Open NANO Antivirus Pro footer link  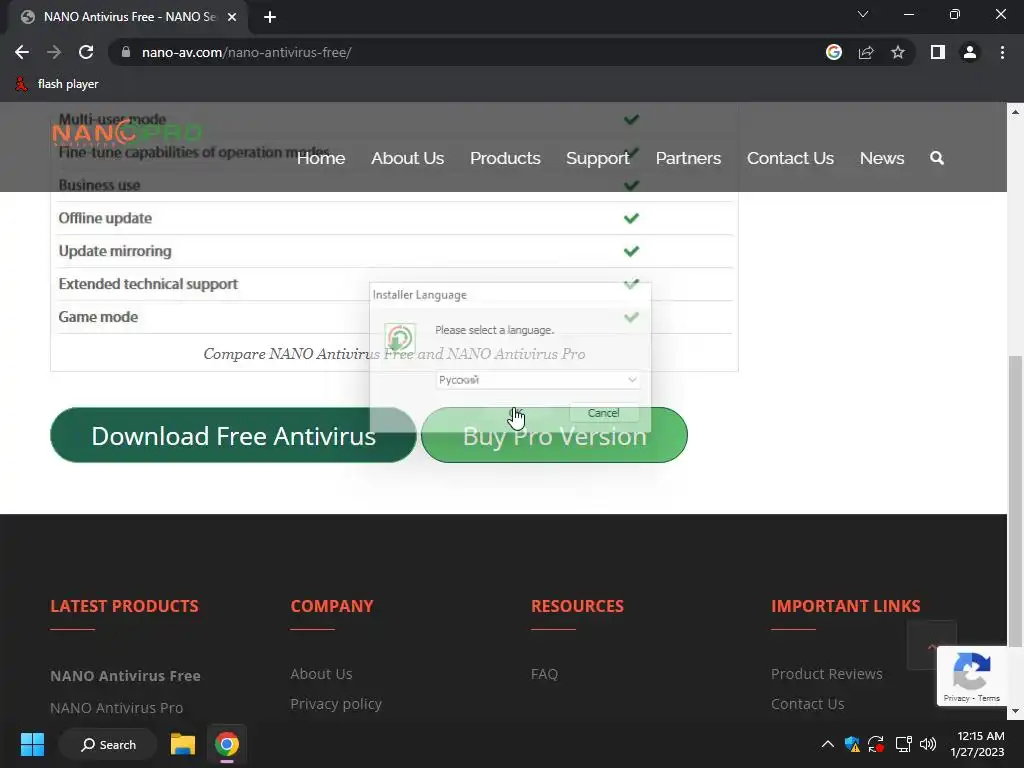117,708
